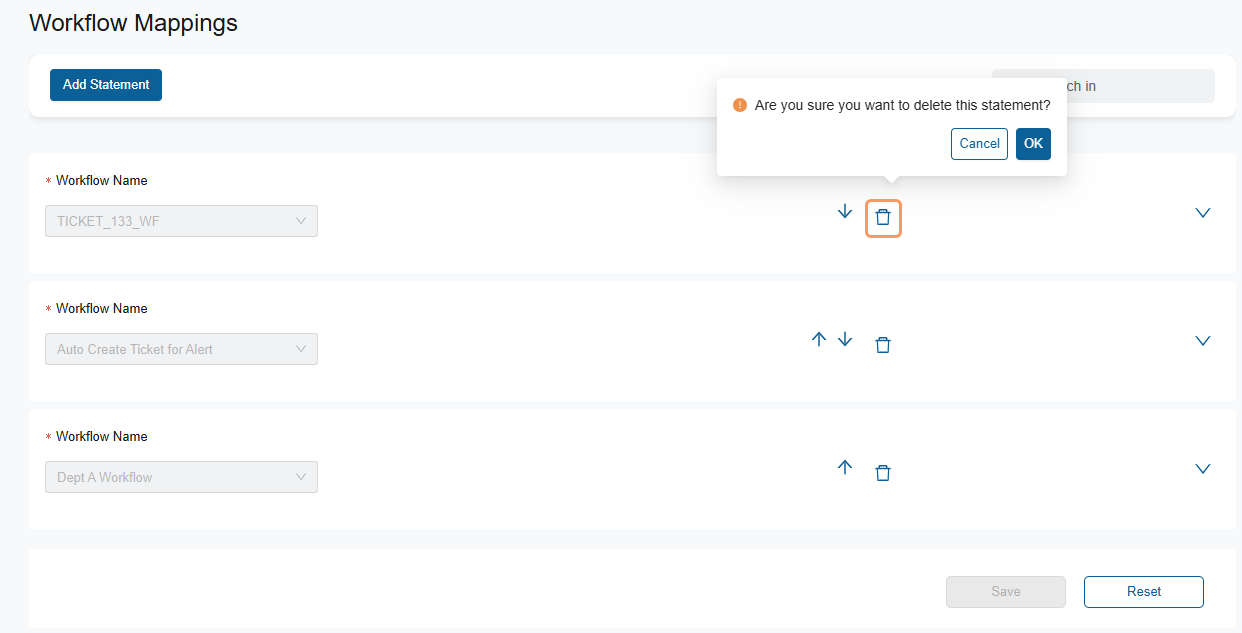This screenshot has width=1242, height=633.
Task: Confirm deletion with the OK button
Action: (x=1033, y=144)
